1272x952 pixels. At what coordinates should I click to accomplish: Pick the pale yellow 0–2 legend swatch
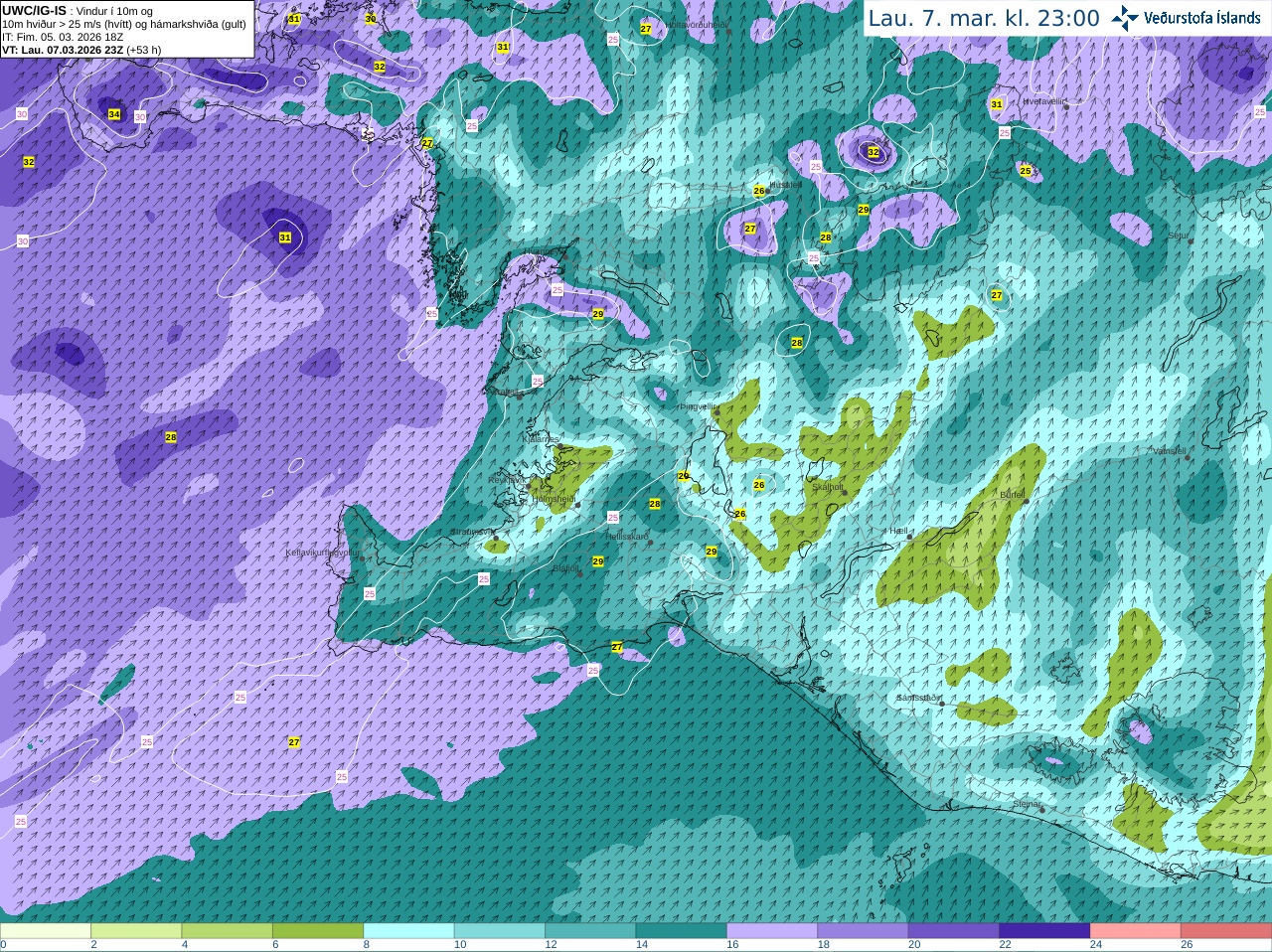pos(46,931)
